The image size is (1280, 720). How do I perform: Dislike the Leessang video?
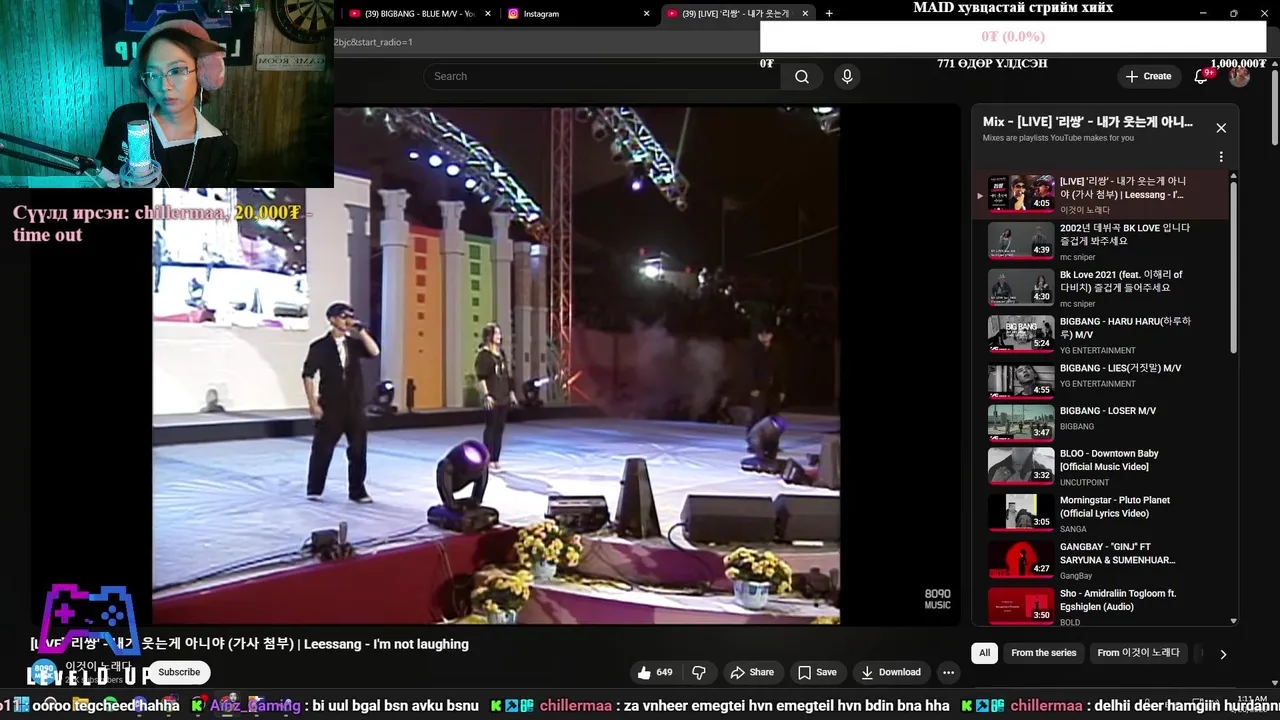pyautogui.click(x=699, y=672)
